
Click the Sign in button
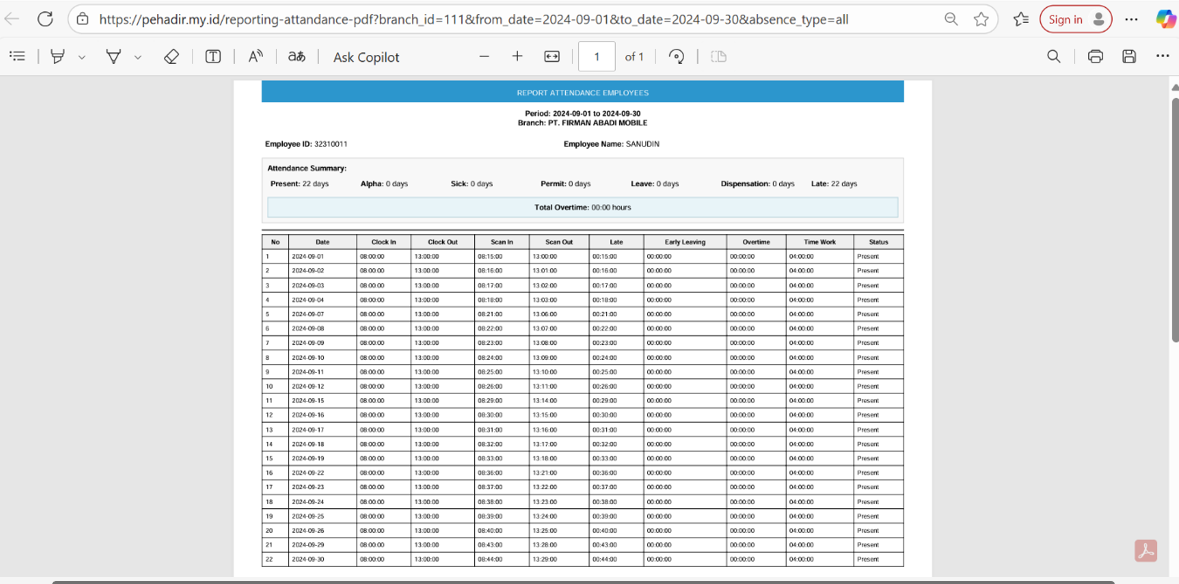tap(1075, 19)
